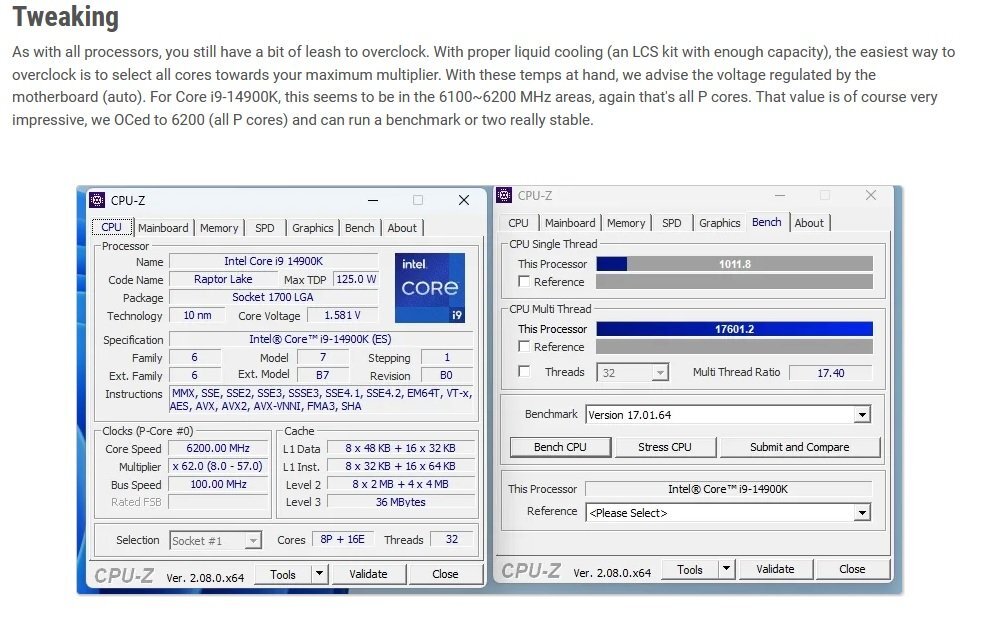Viewport: 984px width, 620px height.
Task: Click the Revision value B0
Action: click(x=446, y=375)
